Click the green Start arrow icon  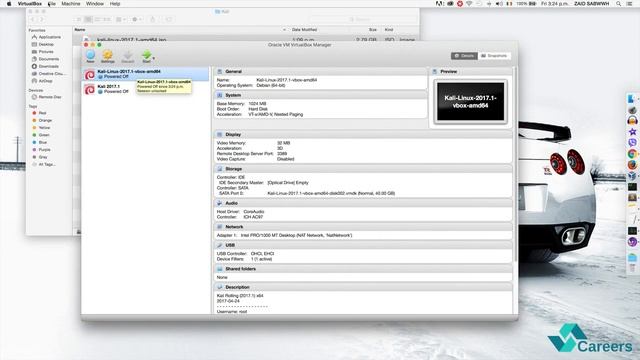tap(147, 56)
